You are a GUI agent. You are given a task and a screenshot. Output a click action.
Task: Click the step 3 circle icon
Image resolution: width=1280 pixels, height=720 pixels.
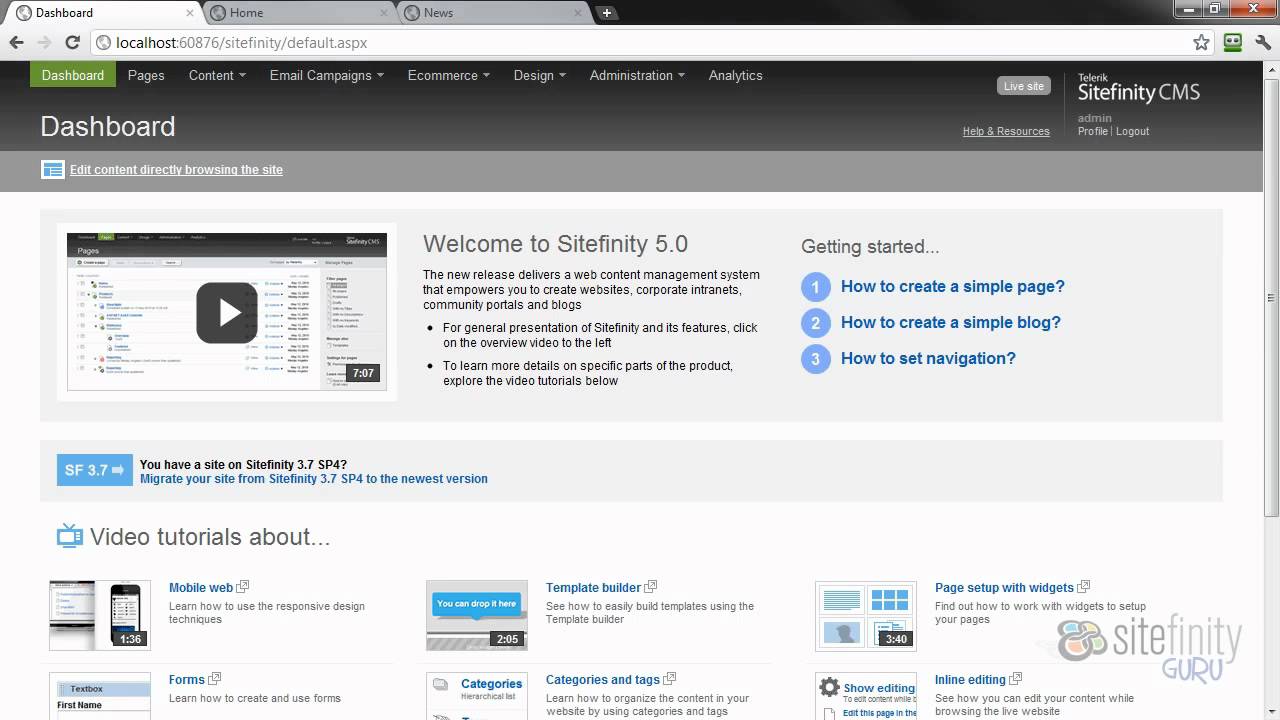click(x=816, y=359)
